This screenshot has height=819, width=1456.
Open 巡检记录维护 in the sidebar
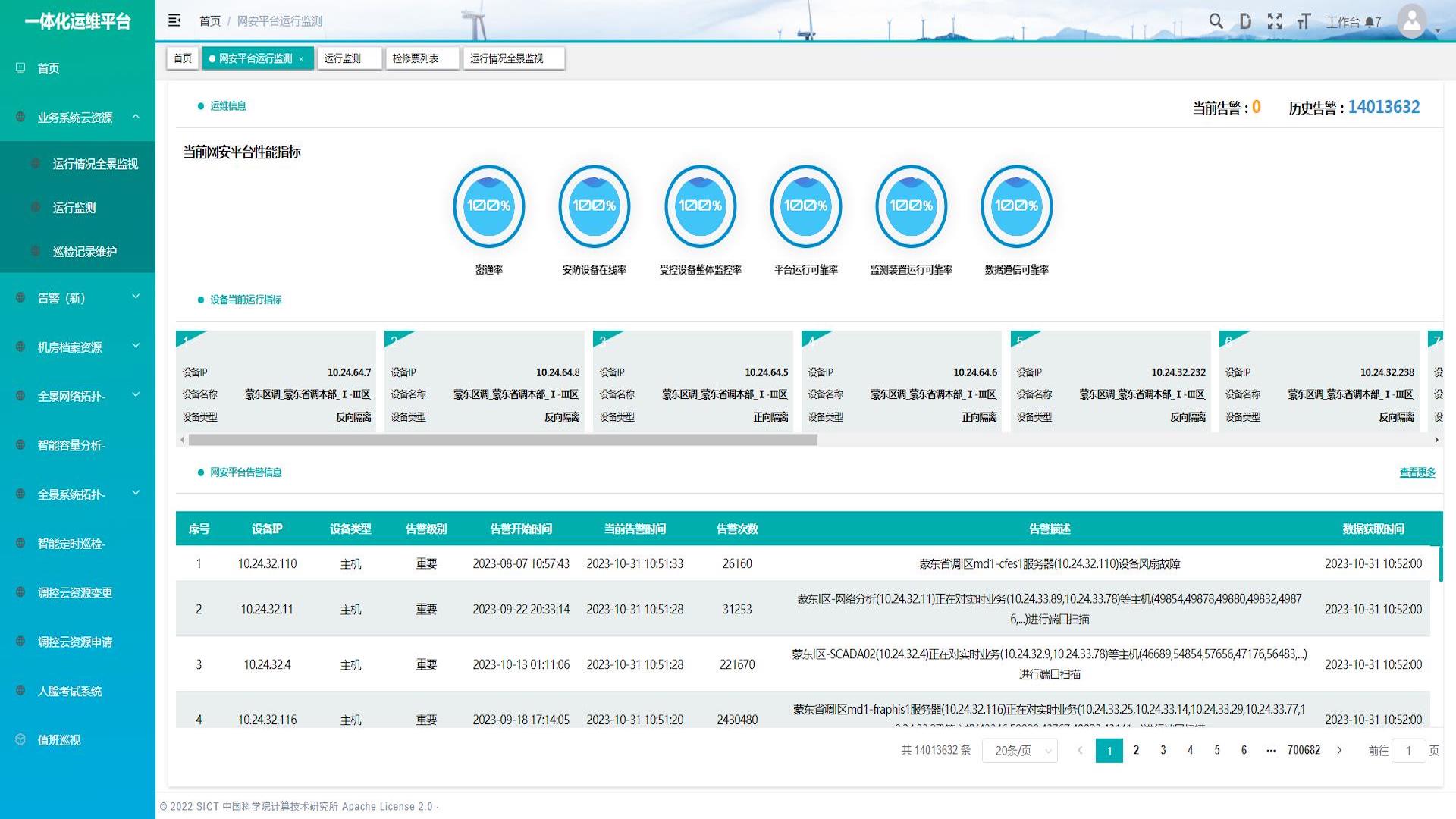pyautogui.click(x=85, y=252)
